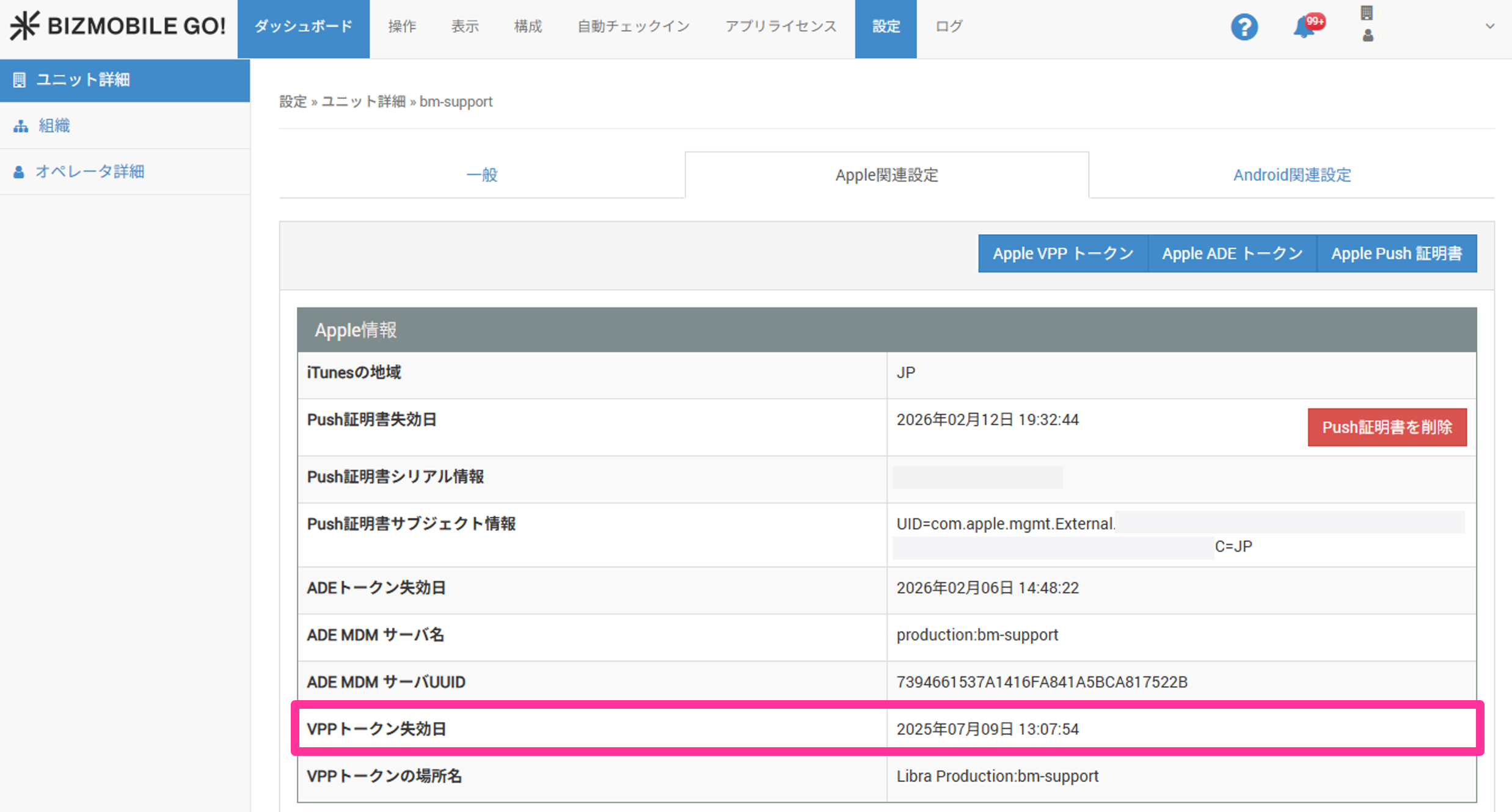The height and width of the screenshot is (812, 1512).
Task: Open the 自動チェックイン menu
Action: point(633,27)
